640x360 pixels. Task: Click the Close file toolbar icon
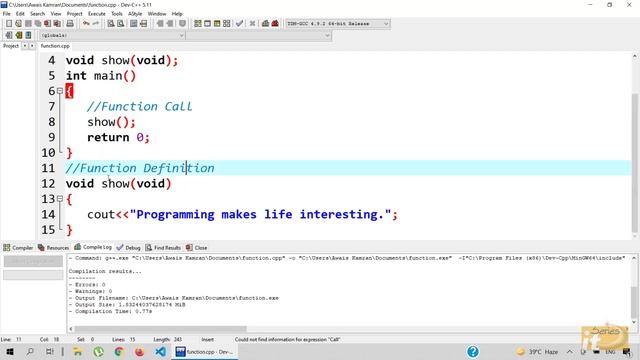click(x=47, y=24)
